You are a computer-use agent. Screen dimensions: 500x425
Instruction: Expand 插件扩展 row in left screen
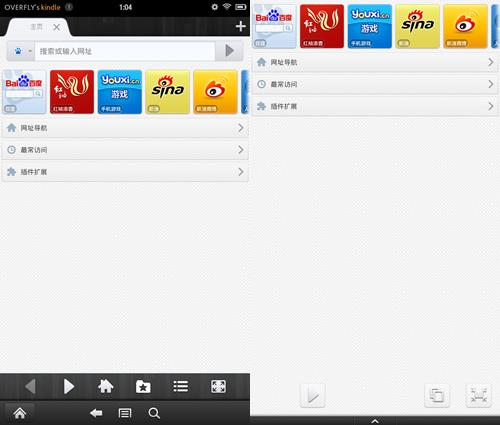pos(125,172)
